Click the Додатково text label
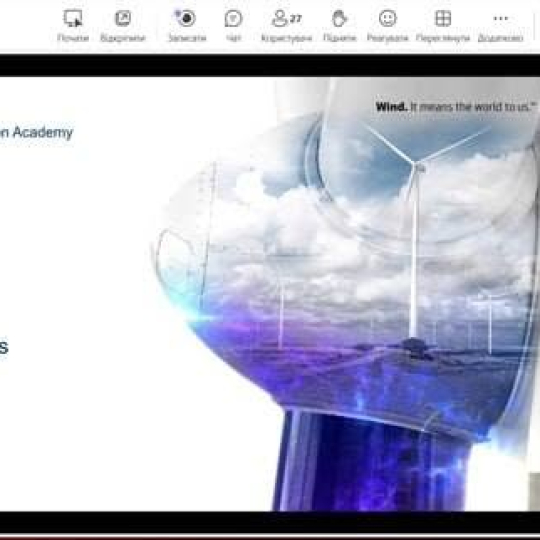The image size is (540, 540). pos(500,38)
